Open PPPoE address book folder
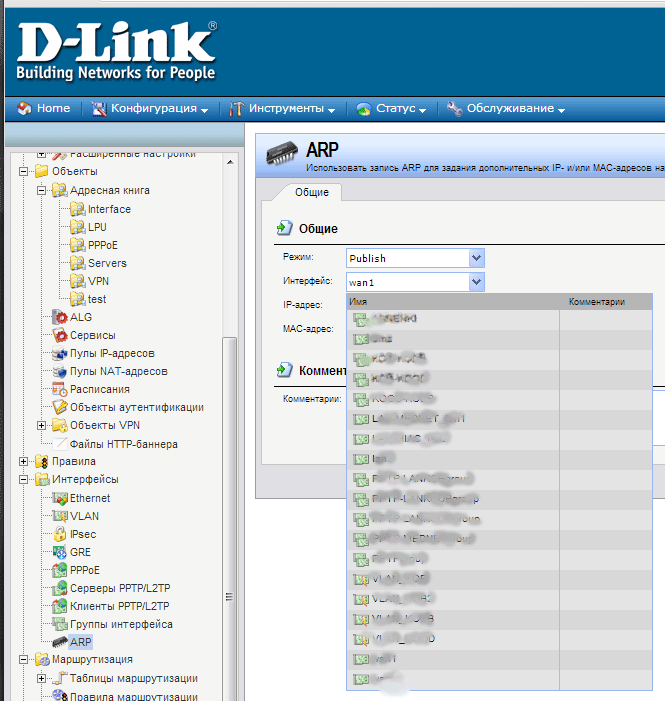This screenshot has height=701, width=665. click(x=103, y=245)
